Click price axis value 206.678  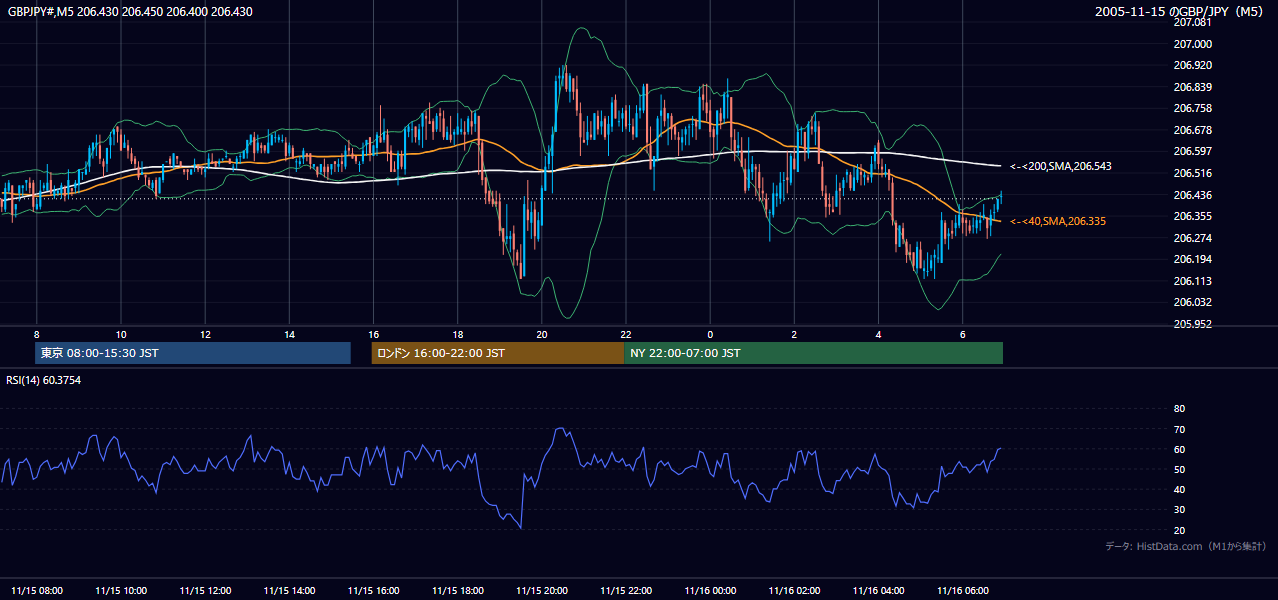[x=1193, y=130]
